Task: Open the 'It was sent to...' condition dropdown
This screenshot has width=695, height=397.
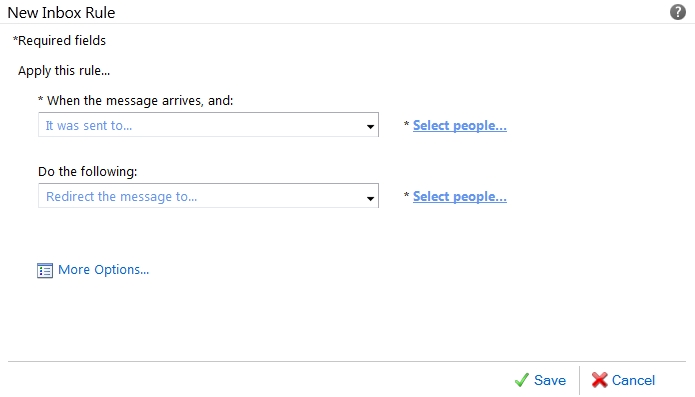Action: [208, 125]
